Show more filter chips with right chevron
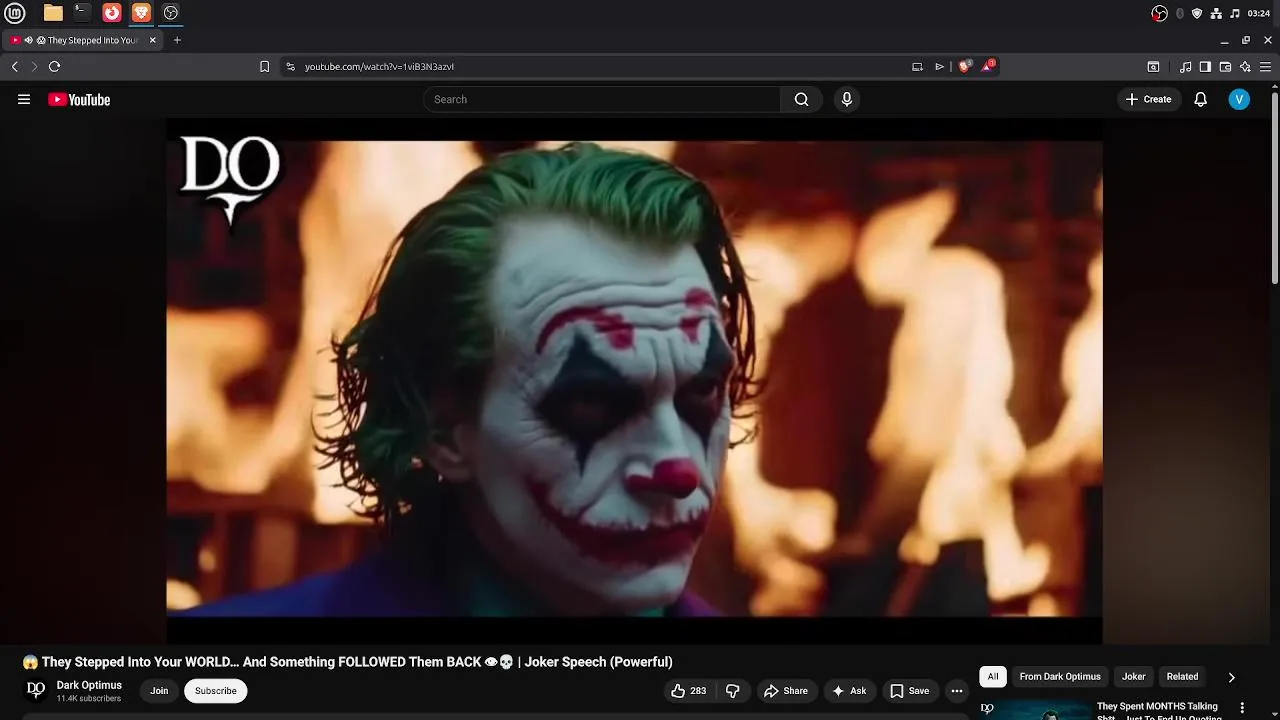The width and height of the screenshot is (1280, 720). click(x=1231, y=677)
